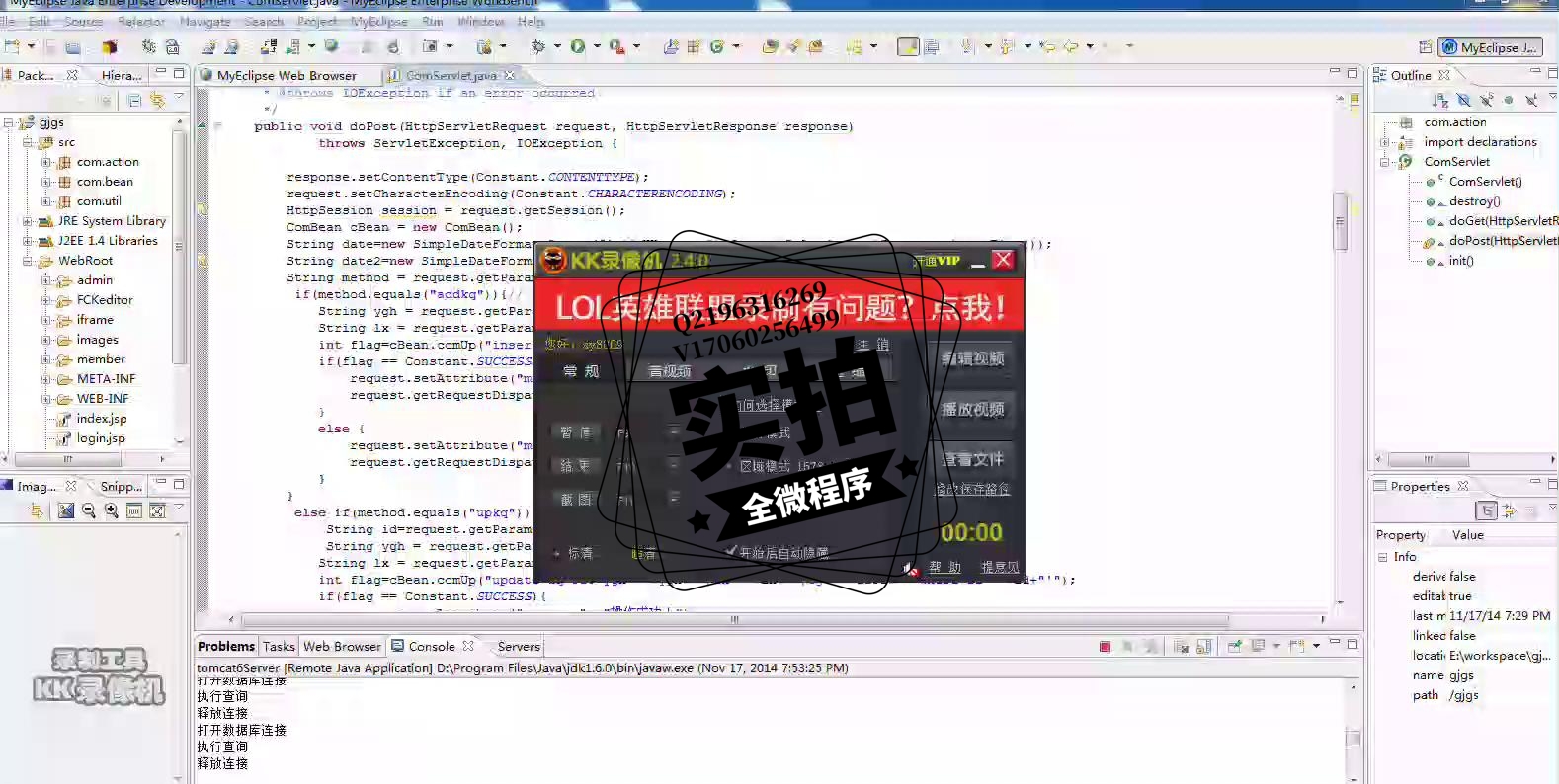The image size is (1559, 784).
Task: Collapse all in Package Explorer toolbar
Action: pos(134,100)
